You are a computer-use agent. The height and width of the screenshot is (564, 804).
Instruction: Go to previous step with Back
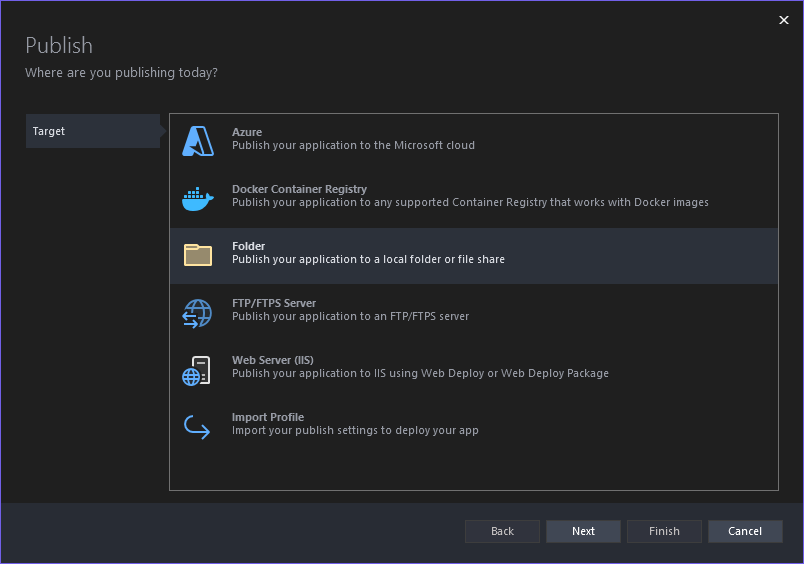tap(502, 531)
